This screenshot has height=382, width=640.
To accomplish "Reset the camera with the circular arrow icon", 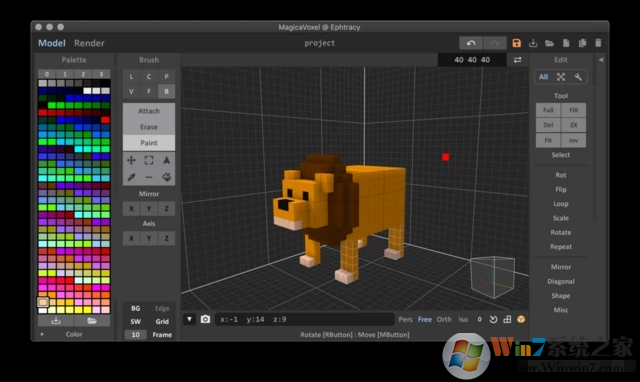I will tap(493, 320).
